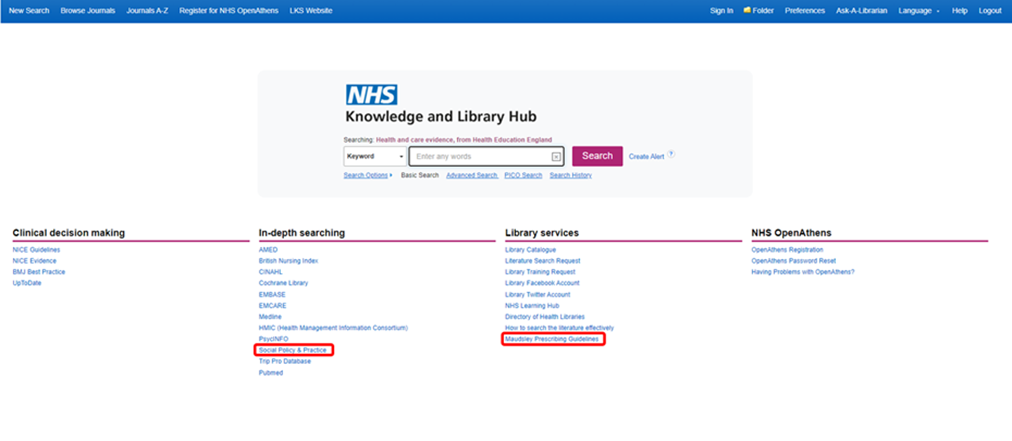1012x441 pixels.
Task: Expand Search Options
Action: 368,175
